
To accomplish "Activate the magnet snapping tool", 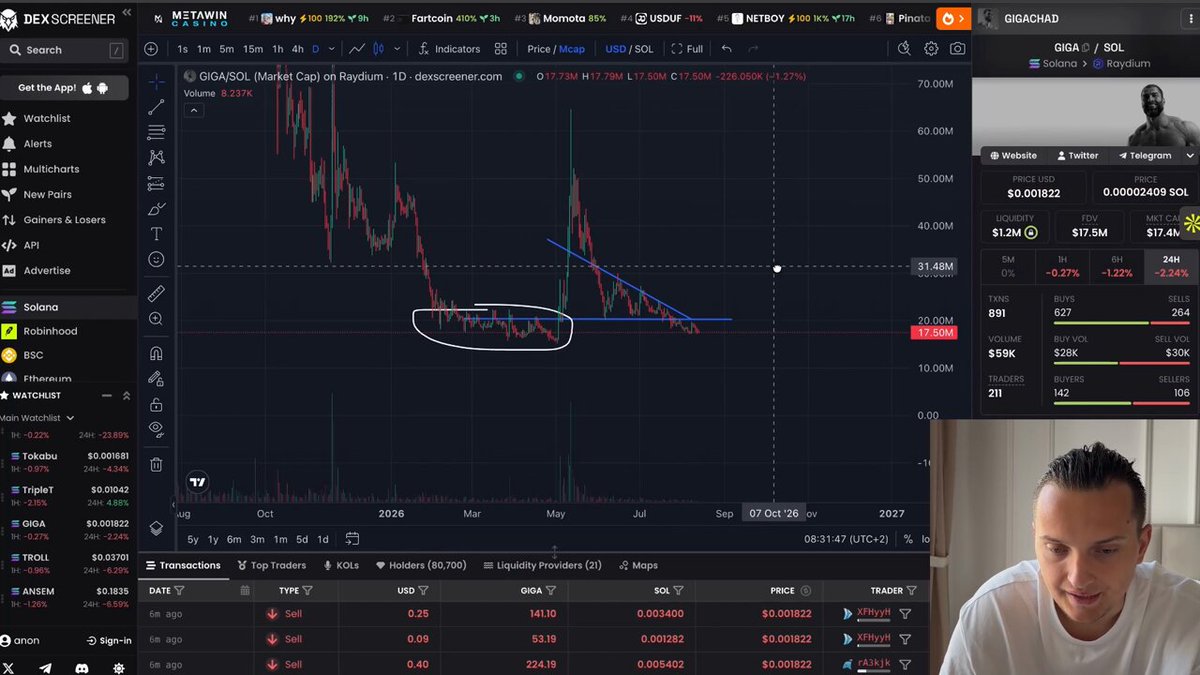I will coord(156,353).
